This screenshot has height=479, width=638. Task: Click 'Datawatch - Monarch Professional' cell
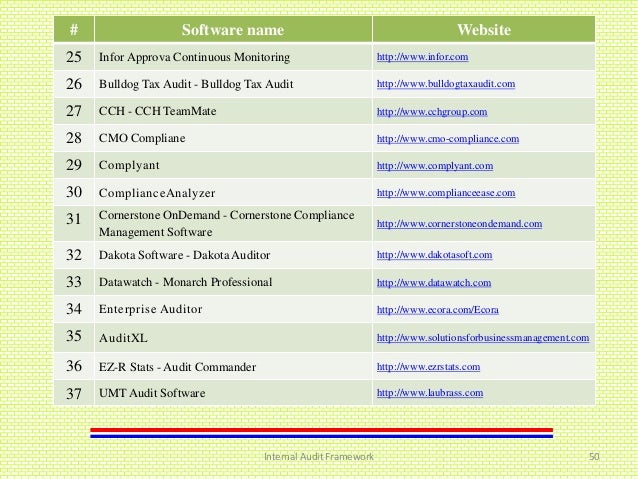(x=233, y=282)
